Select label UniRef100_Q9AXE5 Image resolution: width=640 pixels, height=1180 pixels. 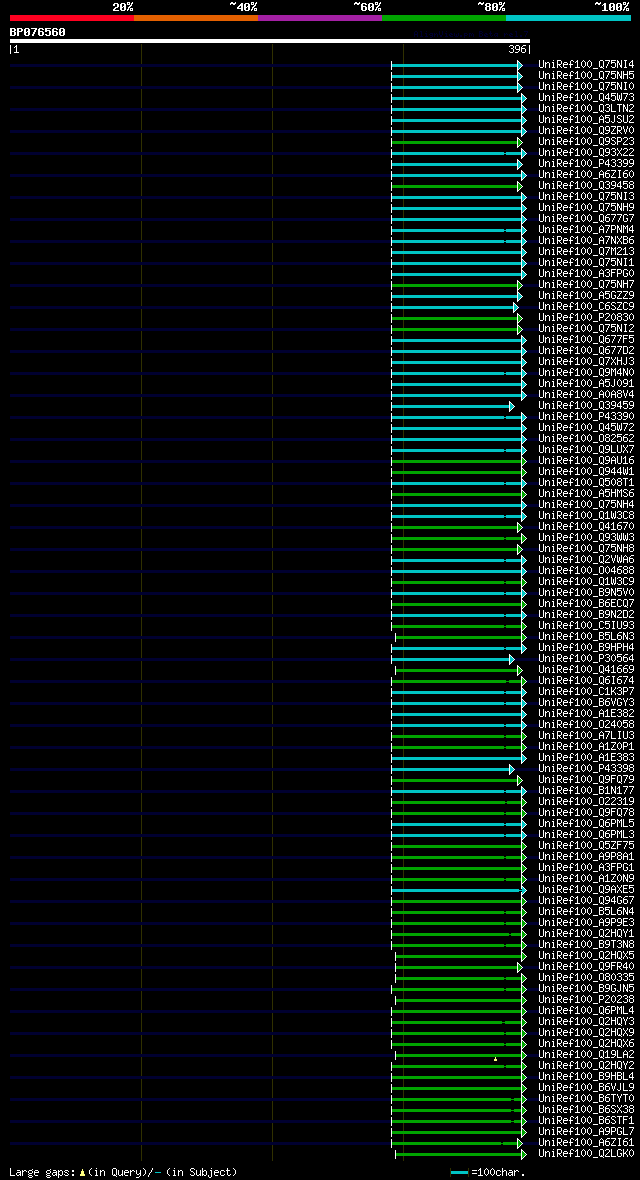coord(587,890)
